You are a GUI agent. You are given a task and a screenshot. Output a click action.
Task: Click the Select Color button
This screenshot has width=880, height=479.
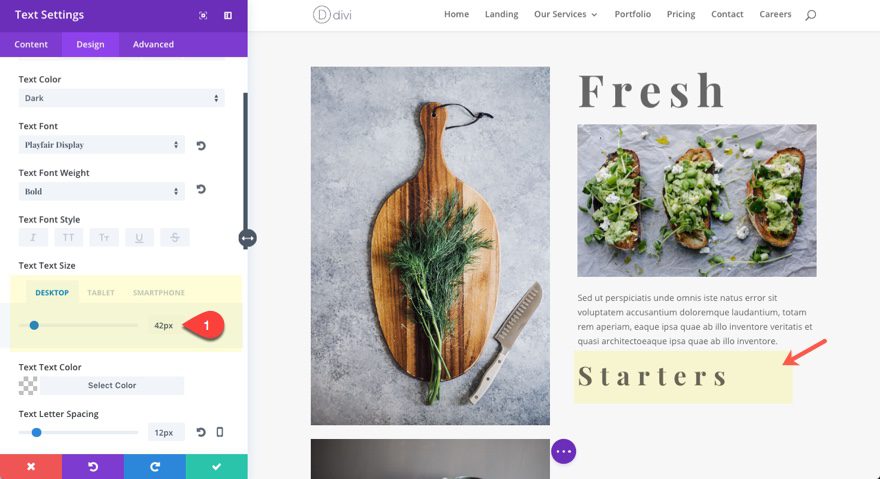point(112,385)
